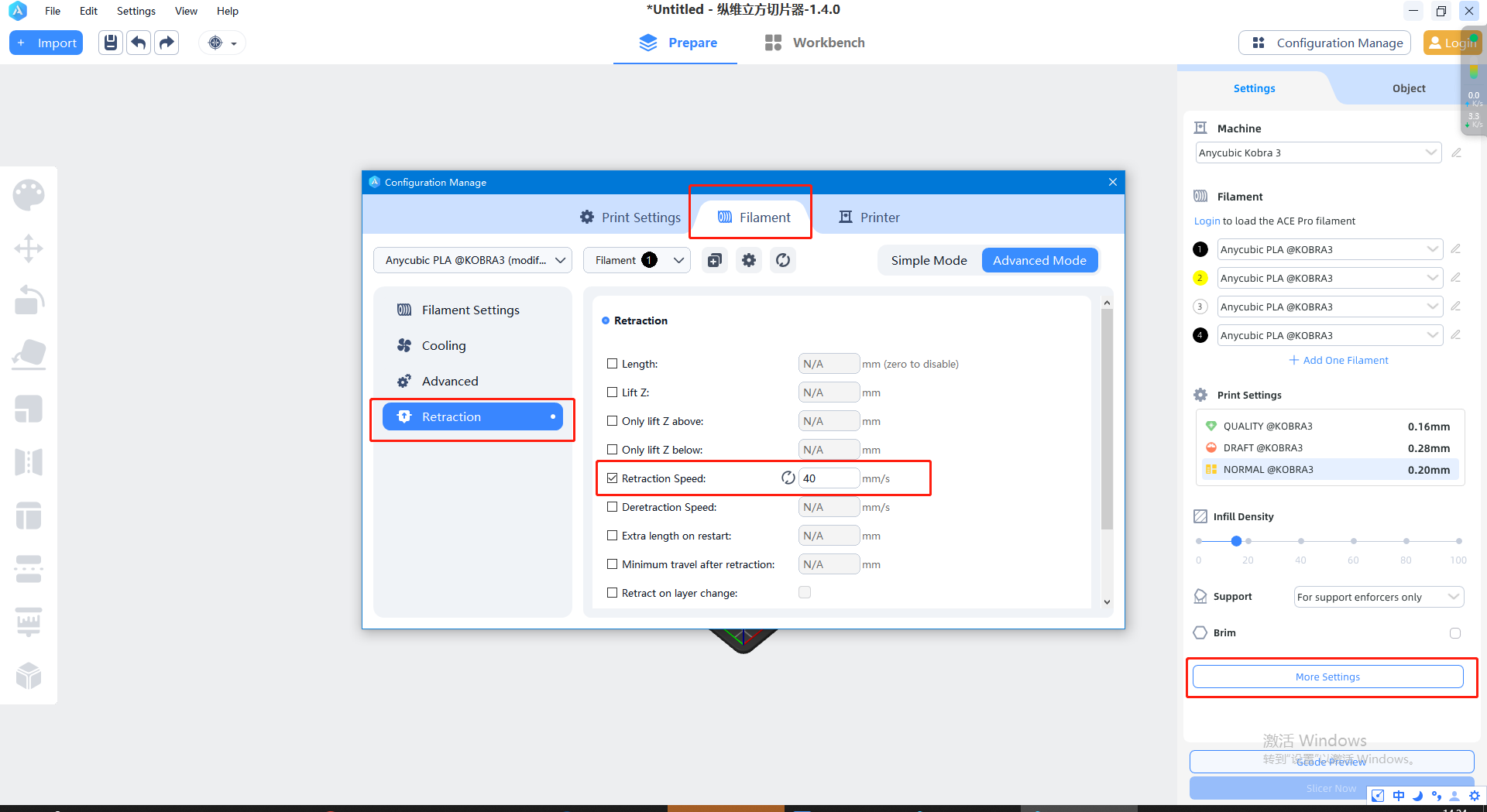Reset Retraction Speed value to default

tap(788, 478)
